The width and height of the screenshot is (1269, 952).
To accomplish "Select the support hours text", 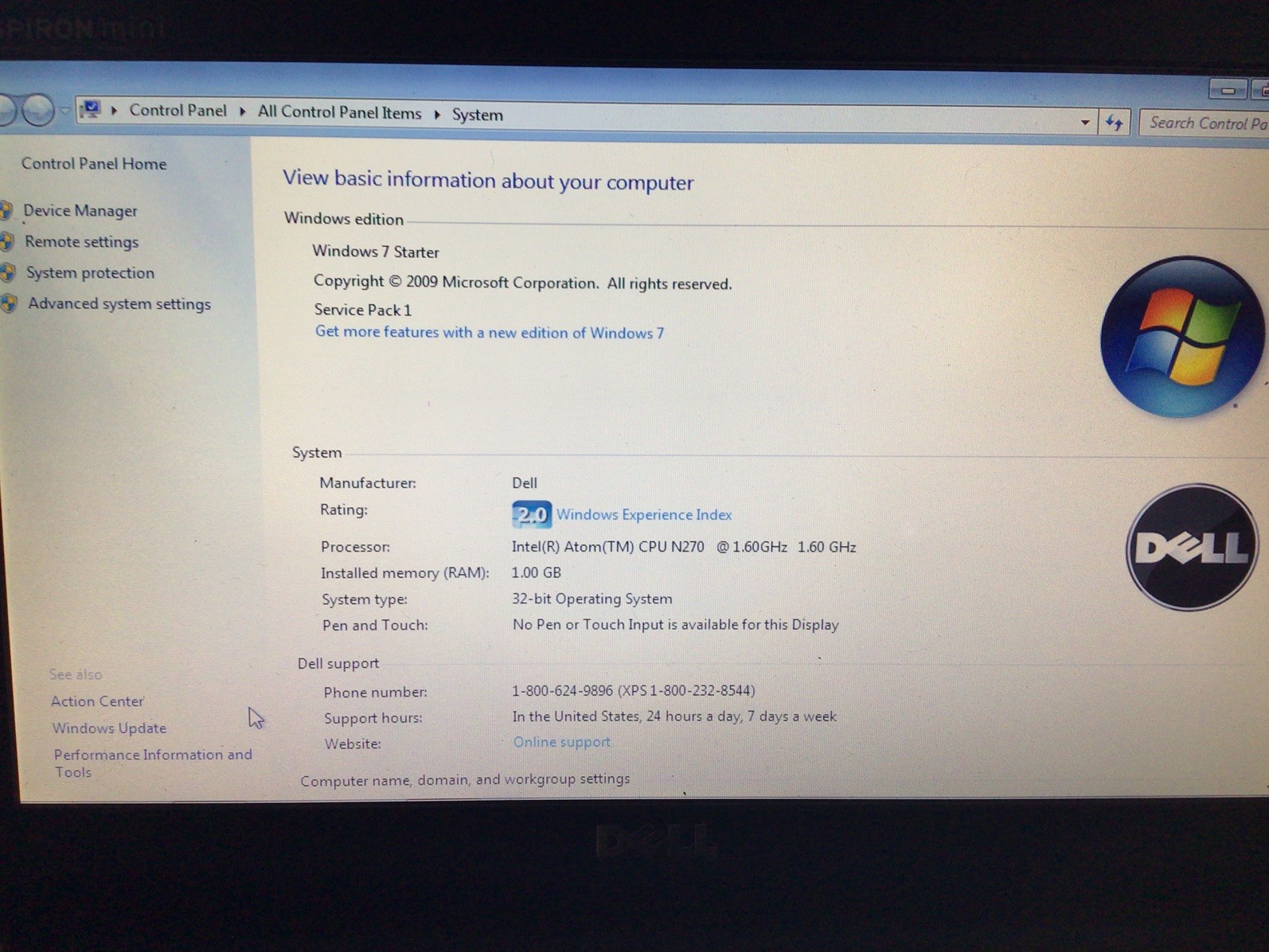I will point(674,716).
